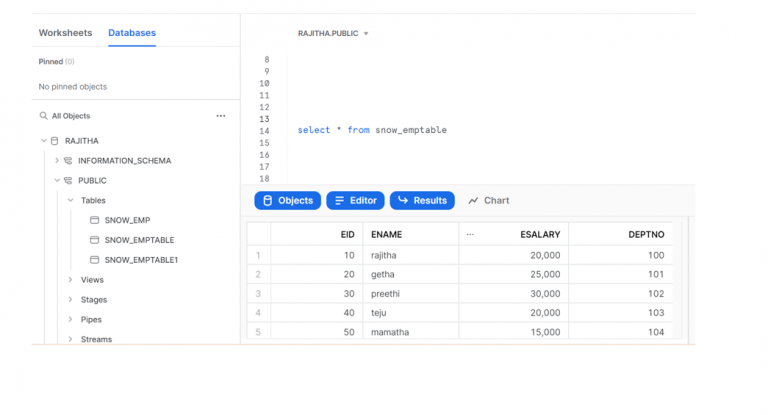The image size is (768, 415).
Task: Select the SNOW_EMPTABLE table in tree
Action: coord(139,240)
